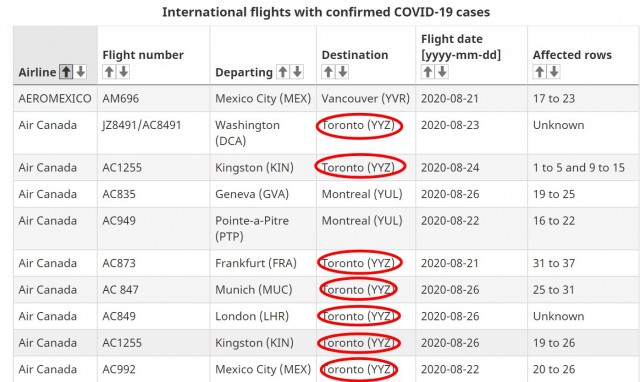Select JZ8491/AC8491 flight number cell
640x382 pixels.
tap(153, 133)
